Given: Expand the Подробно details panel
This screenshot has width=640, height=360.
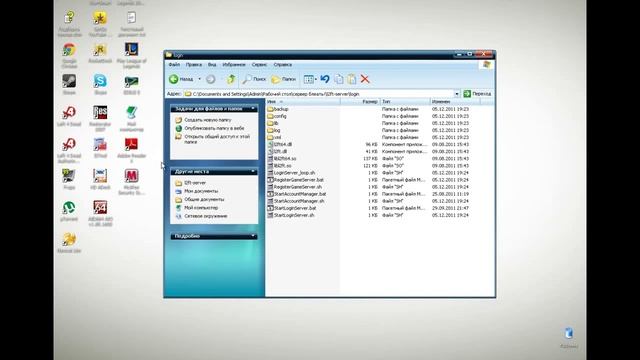Looking at the screenshot, I should pyautogui.click(x=253, y=236).
